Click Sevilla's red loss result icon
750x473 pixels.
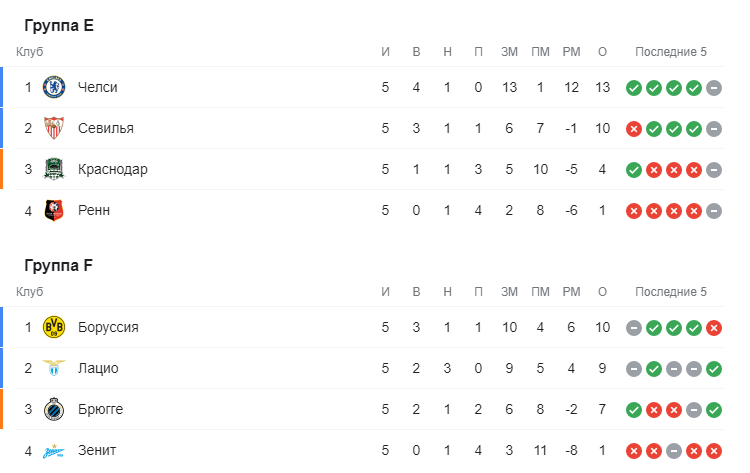click(633, 129)
